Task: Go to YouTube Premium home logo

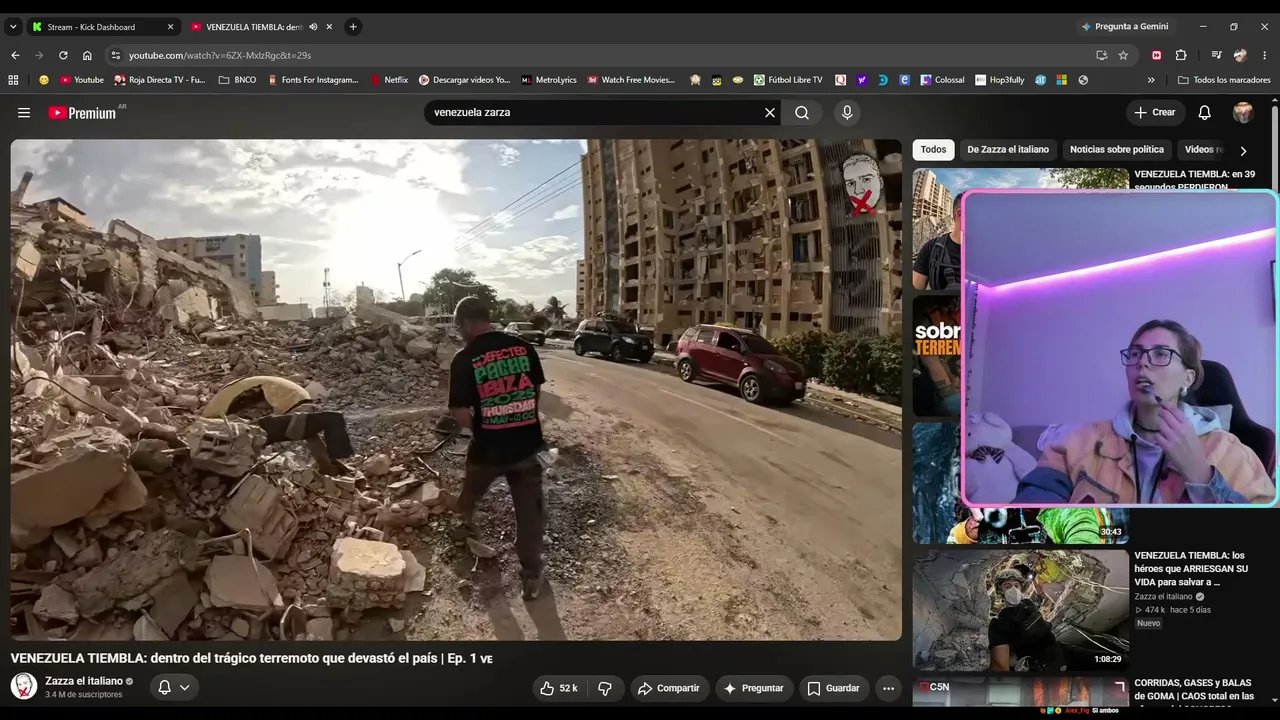Action: pyautogui.click(x=82, y=113)
